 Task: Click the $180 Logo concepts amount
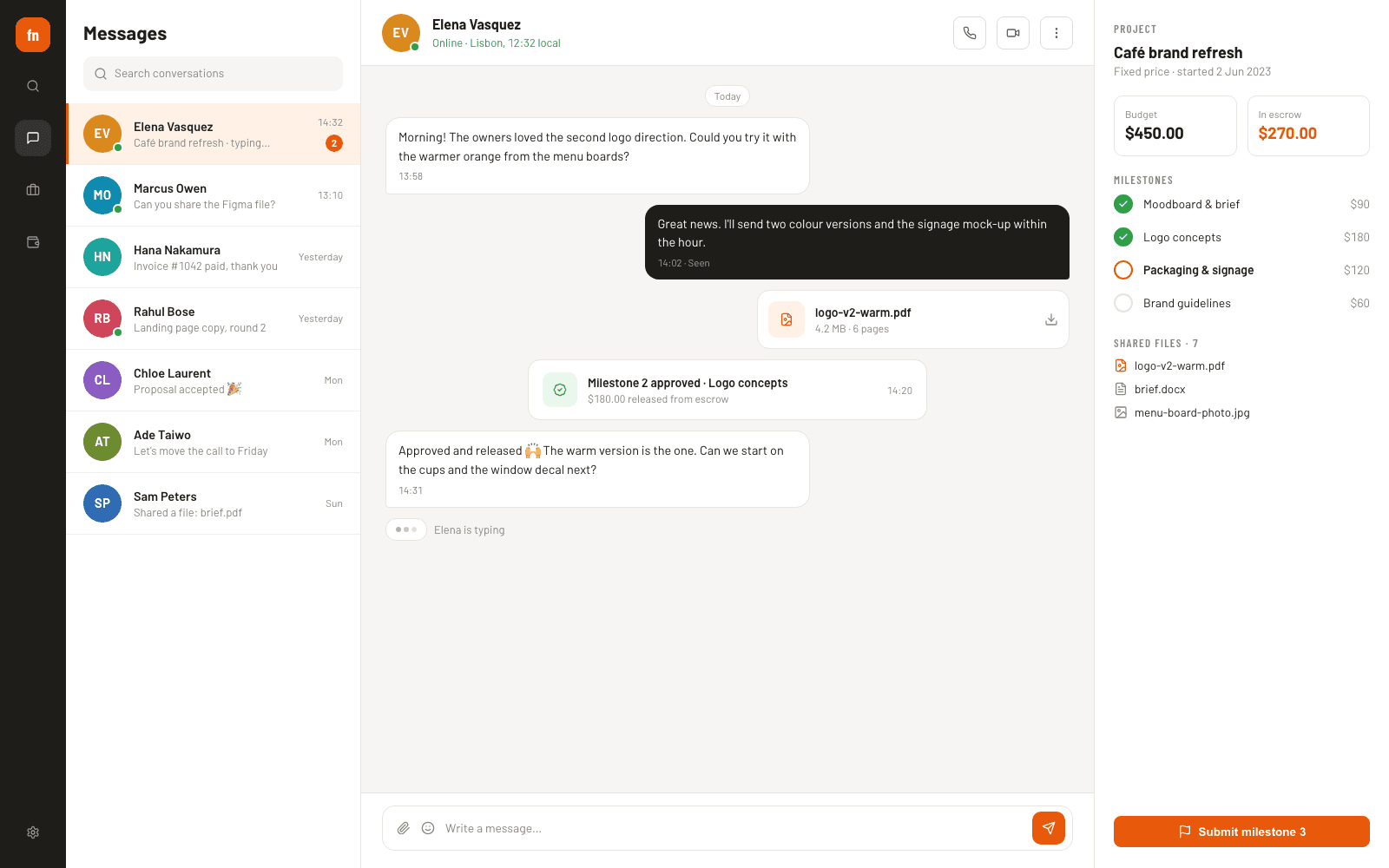click(x=1357, y=237)
